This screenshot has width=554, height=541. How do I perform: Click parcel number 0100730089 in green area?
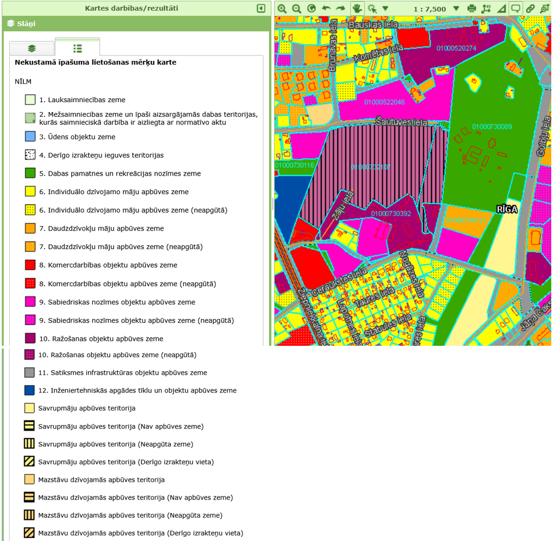point(492,127)
